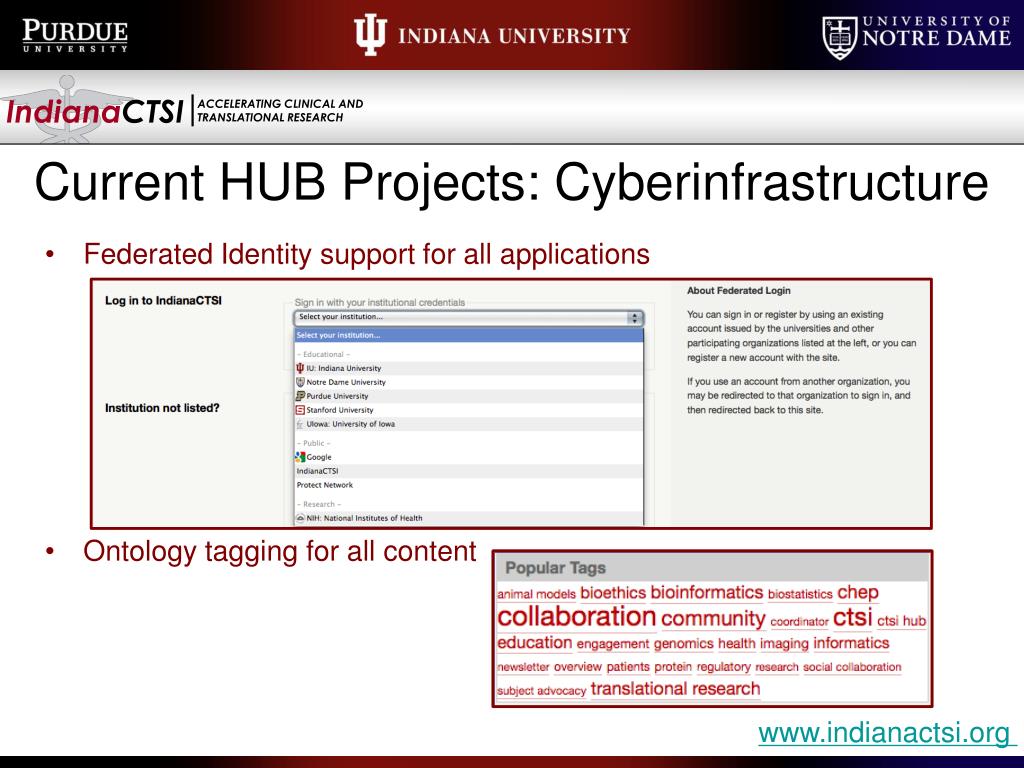Screen dimensions: 1024x768
Task: Click the Educational group header in list
Action: [x=323, y=355]
